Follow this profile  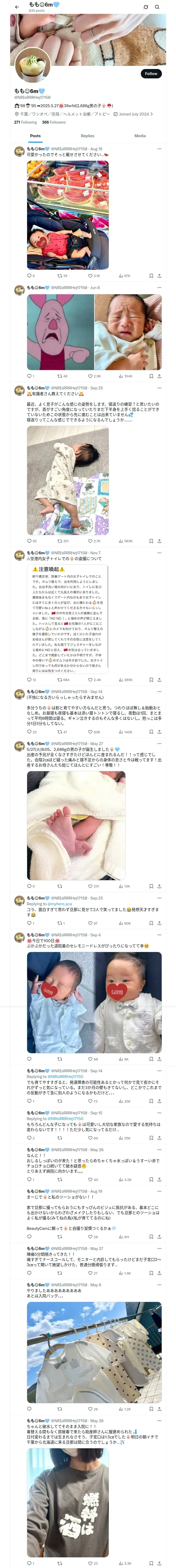(151, 74)
